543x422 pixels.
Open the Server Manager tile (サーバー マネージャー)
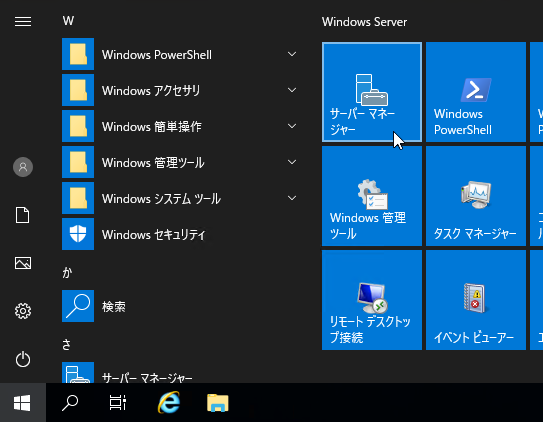[372, 92]
